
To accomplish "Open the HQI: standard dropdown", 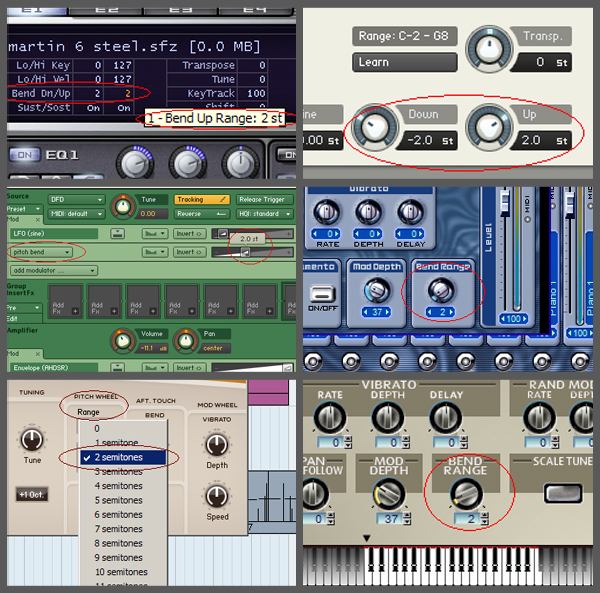I will click(264, 214).
